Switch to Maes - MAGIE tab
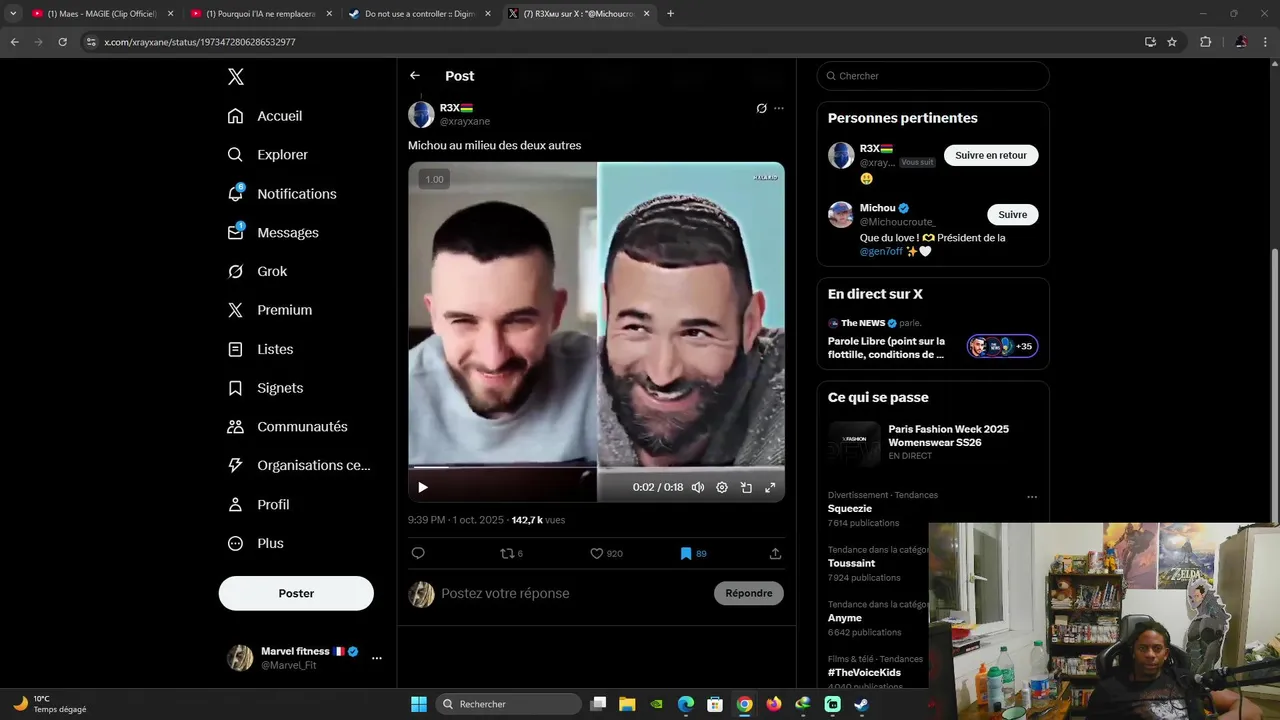This screenshot has height=720, width=1280. [x=101, y=14]
